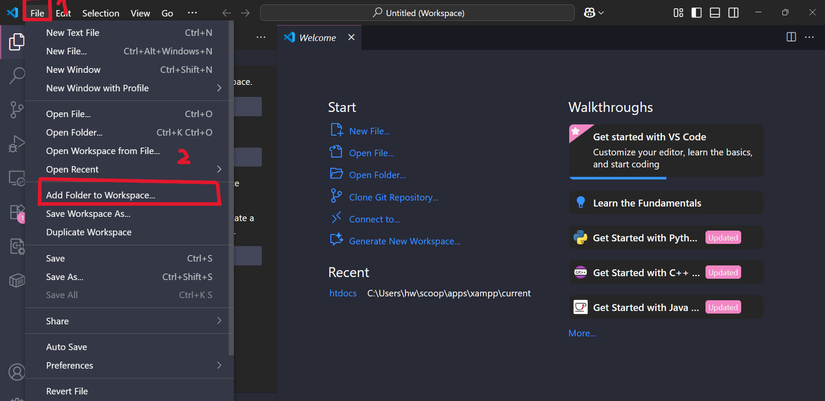825x401 pixels.
Task: Open the Get Started with Java walkthrough
Action: click(666, 307)
